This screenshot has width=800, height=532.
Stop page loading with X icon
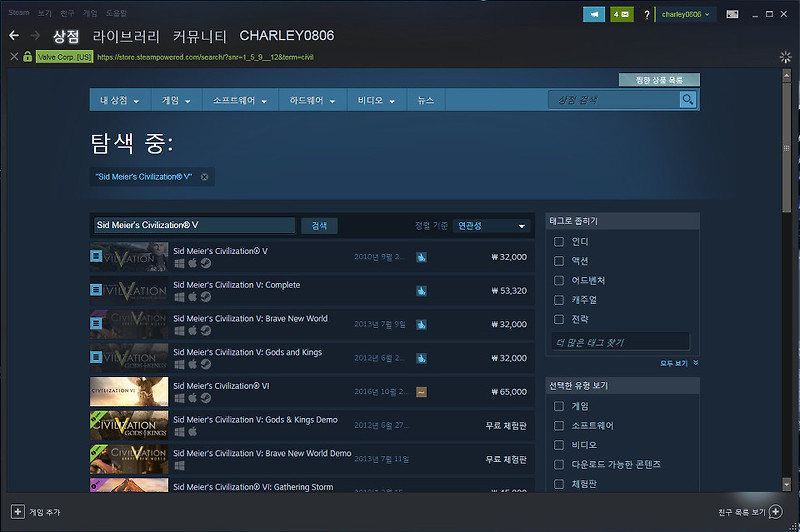click(14, 57)
